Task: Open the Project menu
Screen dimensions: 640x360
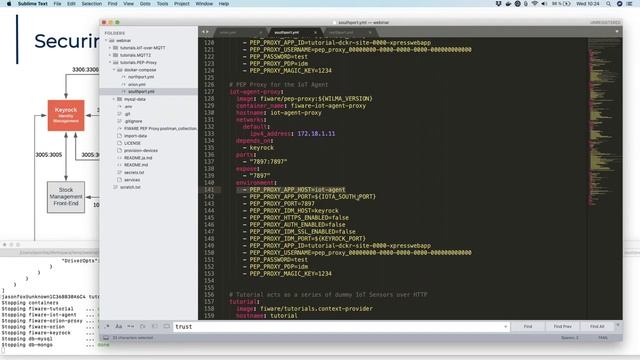Action: tap(182, 4)
